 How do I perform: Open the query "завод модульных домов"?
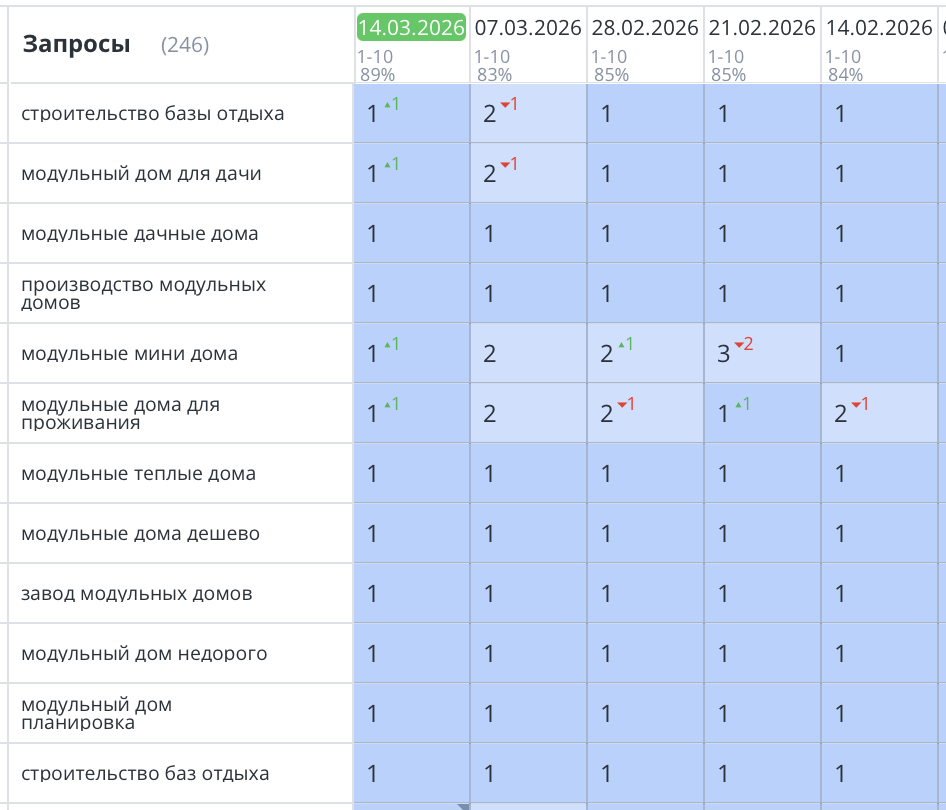click(137, 594)
